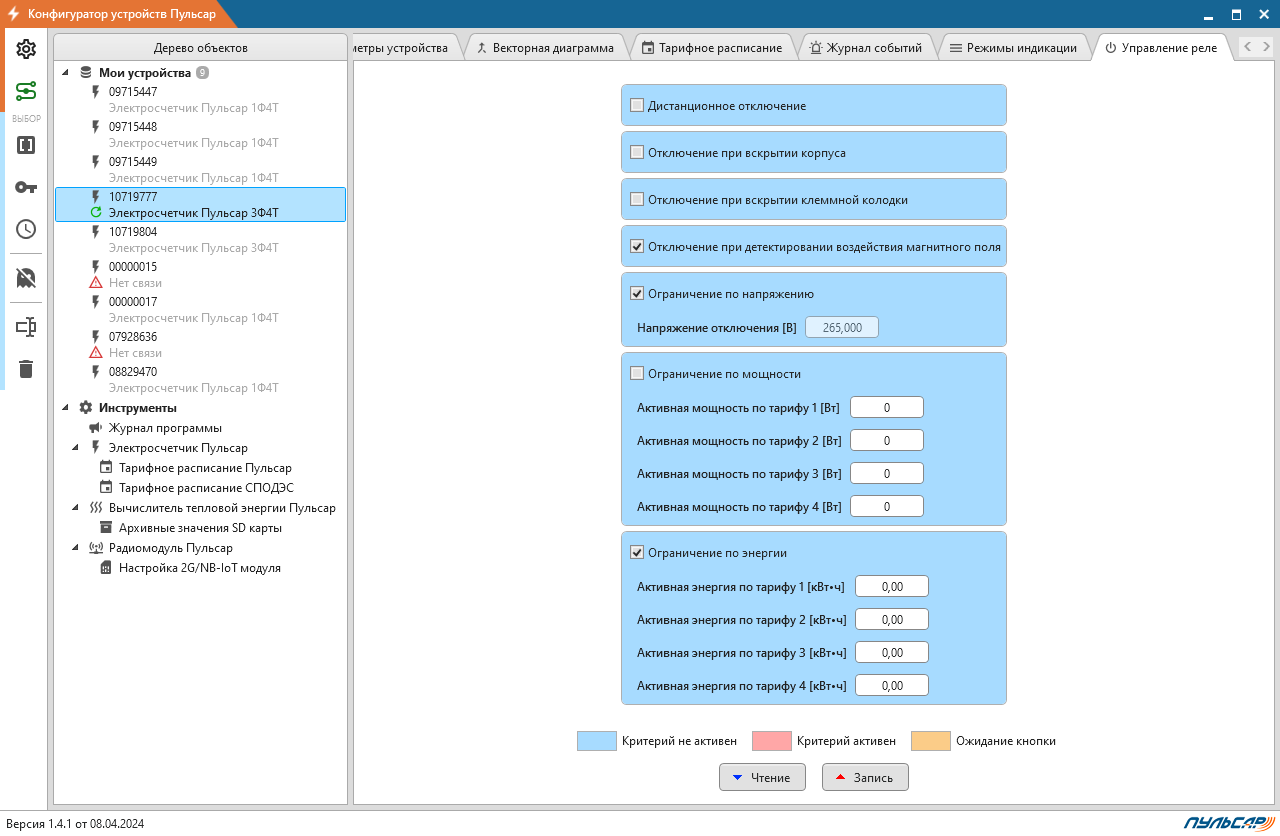Click the red warning triangle under 07928636
The image size is (1280, 836).
[x=96, y=353]
